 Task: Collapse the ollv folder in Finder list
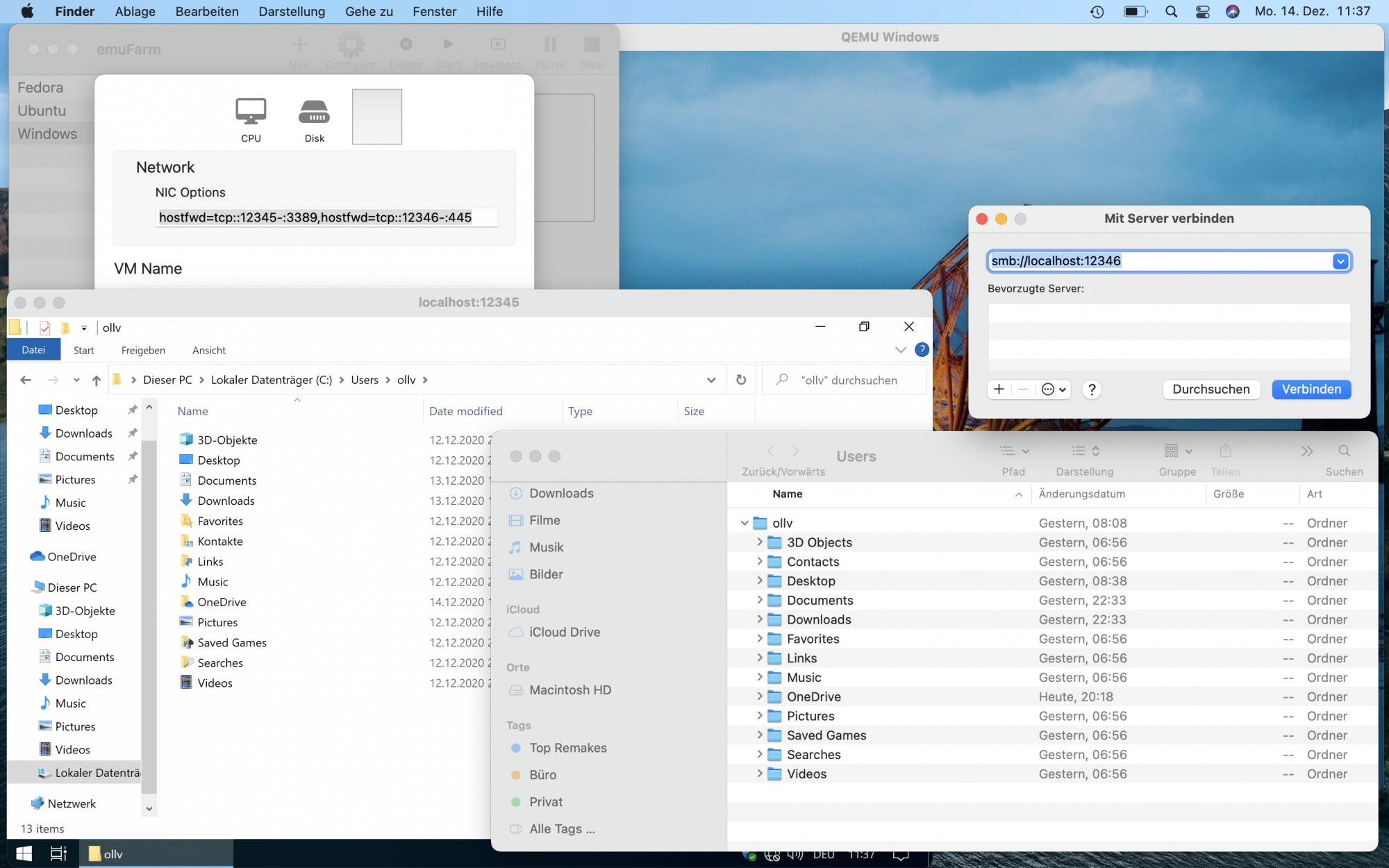(x=745, y=523)
